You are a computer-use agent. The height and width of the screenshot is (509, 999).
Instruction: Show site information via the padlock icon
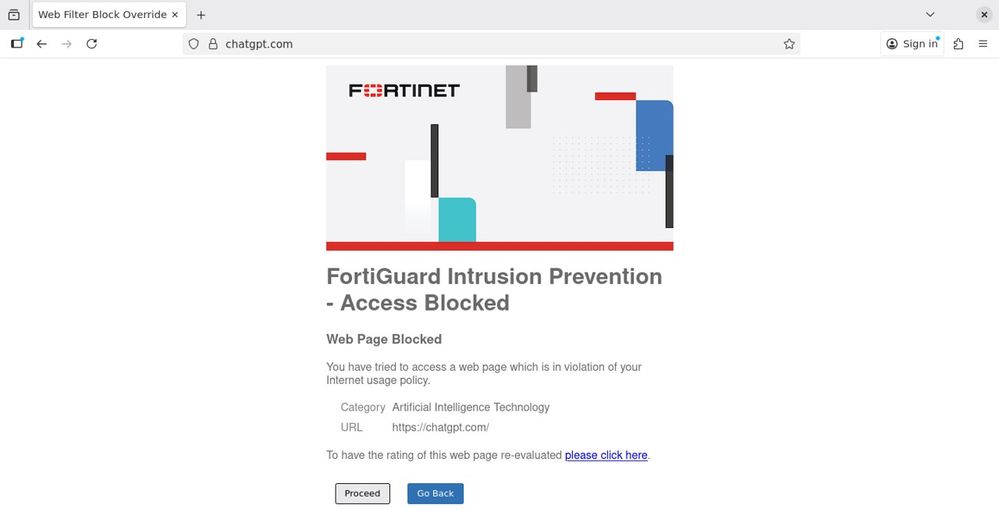pyautogui.click(x=212, y=44)
